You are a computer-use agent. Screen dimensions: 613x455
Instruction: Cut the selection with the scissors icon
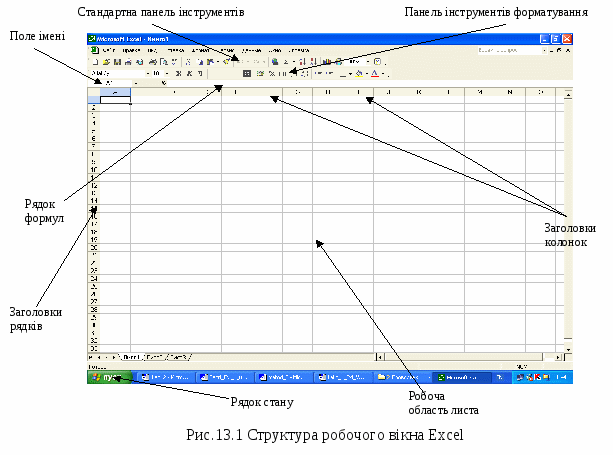point(188,62)
